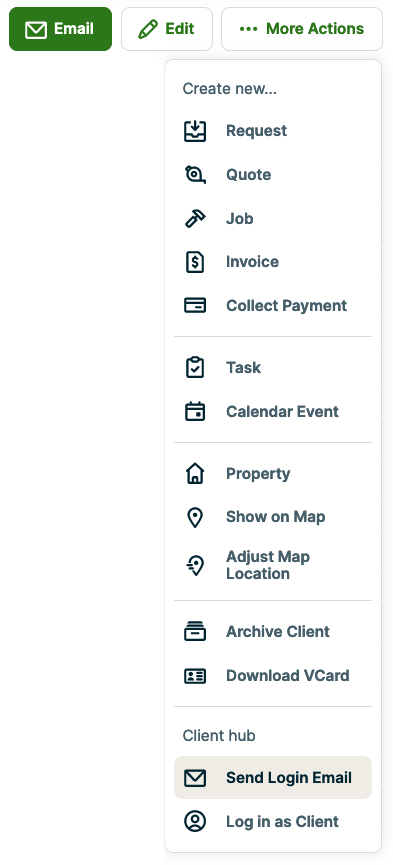Viewport: 393px width, 865px height.
Task: Click the Download VCard contact card icon
Action: point(195,676)
